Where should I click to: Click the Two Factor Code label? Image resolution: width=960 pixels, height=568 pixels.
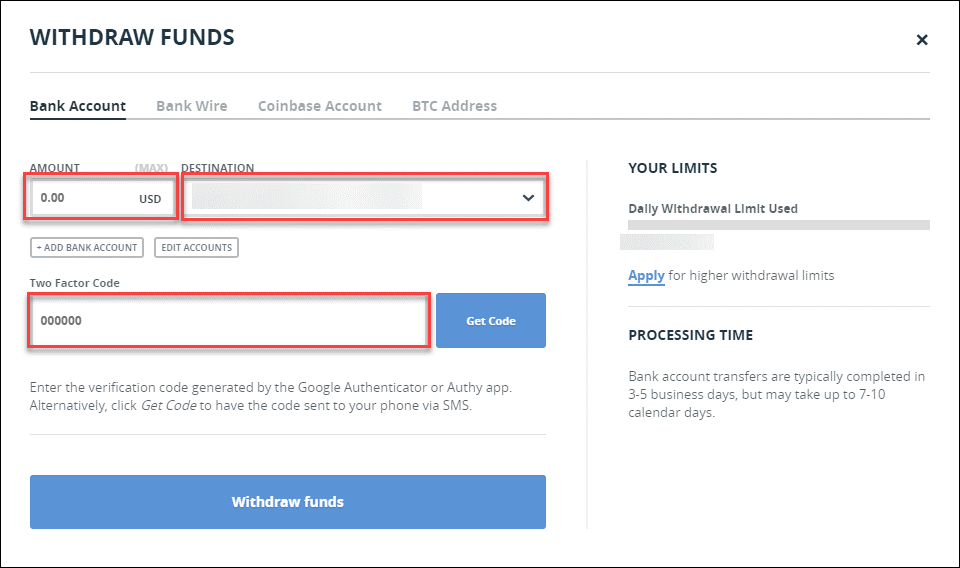pos(75,283)
